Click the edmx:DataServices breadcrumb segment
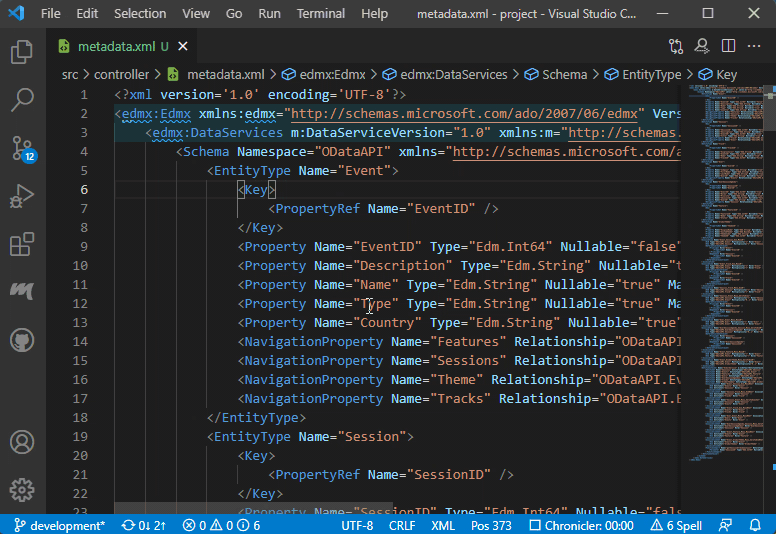This screenshot has width=776, height=534. point(445,75)
